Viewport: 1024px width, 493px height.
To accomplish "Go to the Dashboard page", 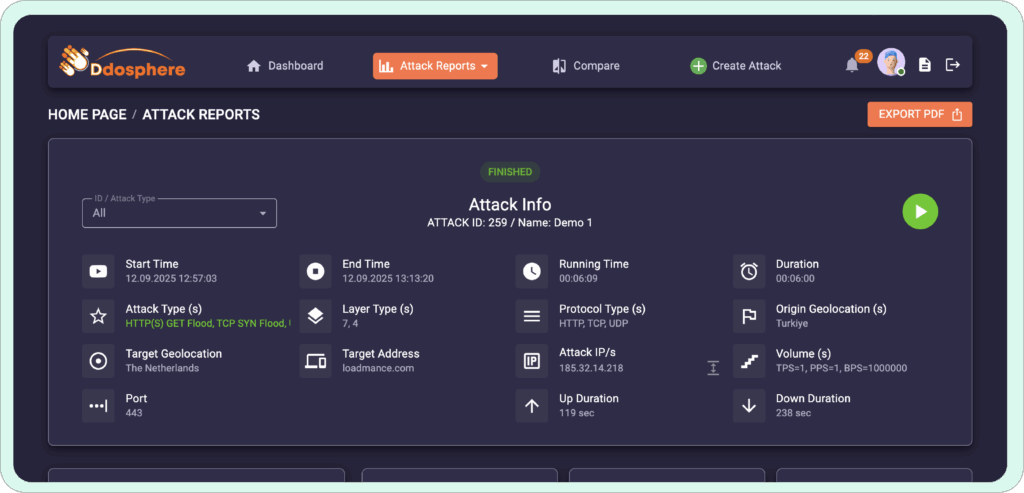I will point(285,66).
